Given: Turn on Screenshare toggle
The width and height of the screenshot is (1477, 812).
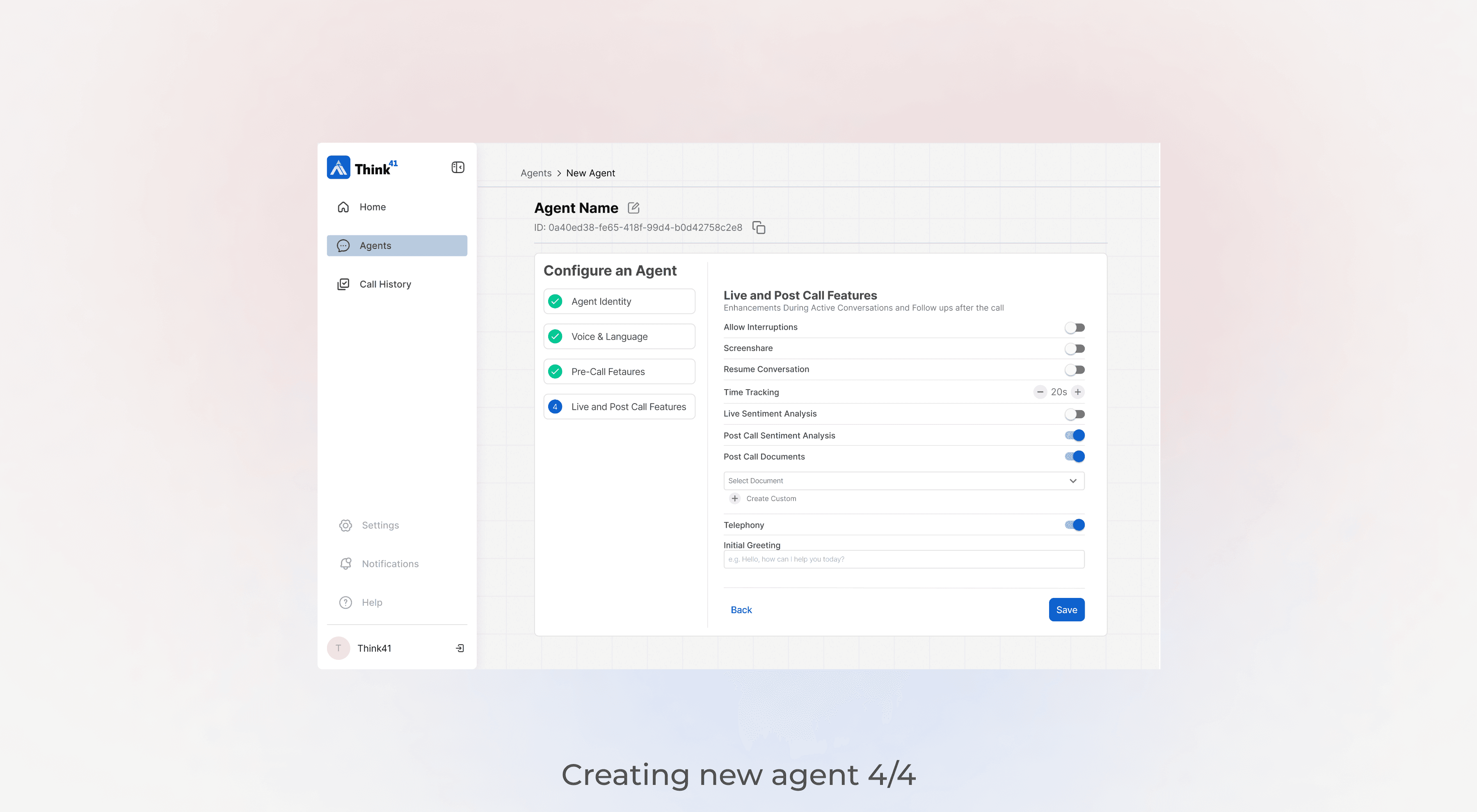Looking at the screenshot, I should [1074, 349].
